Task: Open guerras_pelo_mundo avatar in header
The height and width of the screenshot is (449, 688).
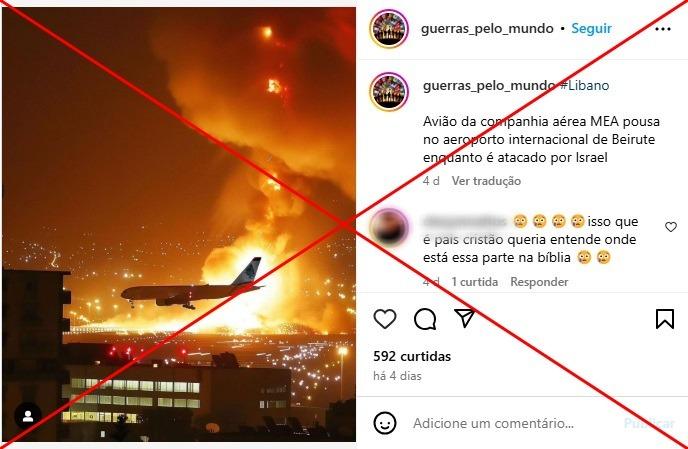Action: 389,29
